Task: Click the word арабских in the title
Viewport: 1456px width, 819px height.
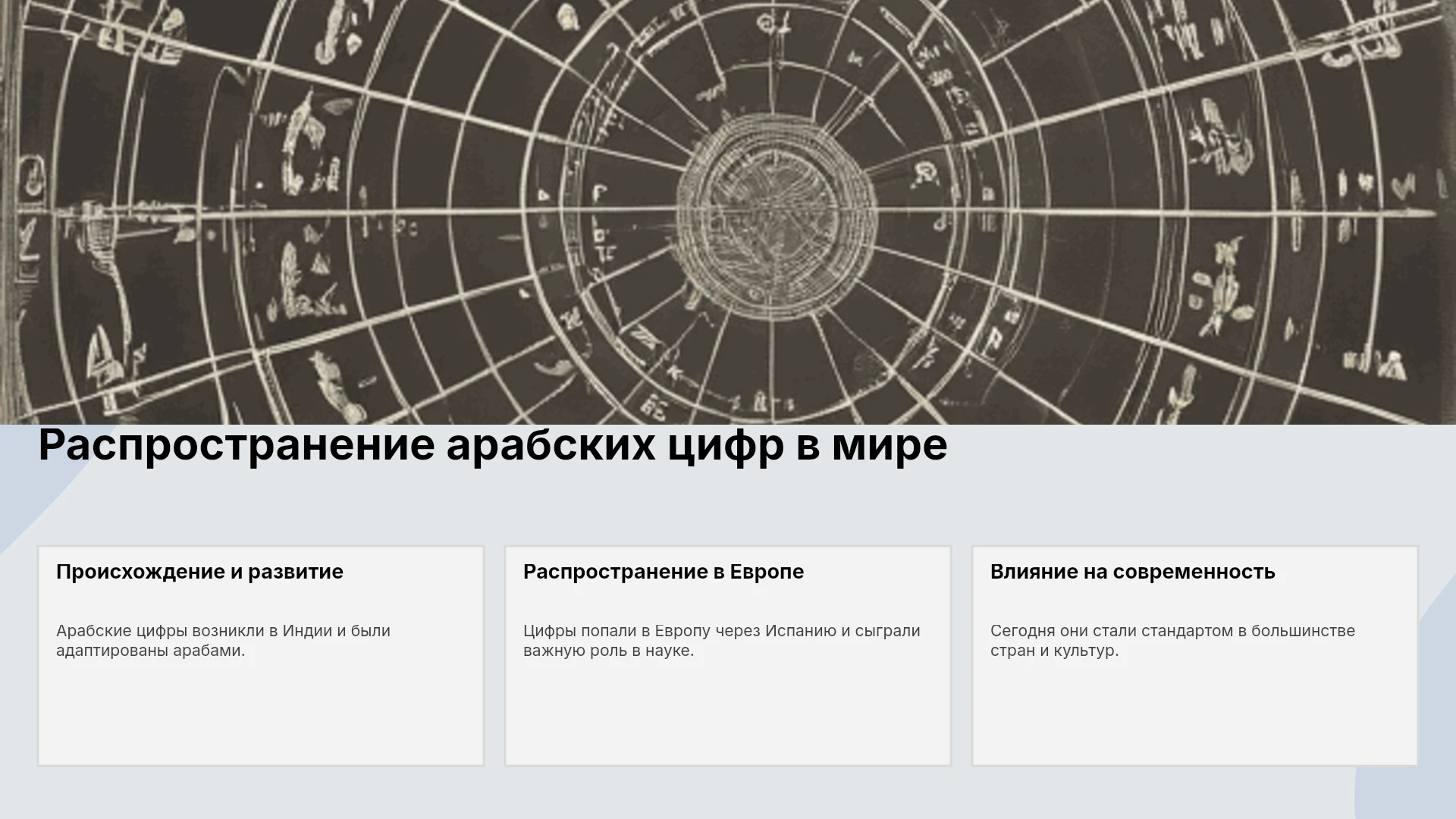Action: click(551, 445)
